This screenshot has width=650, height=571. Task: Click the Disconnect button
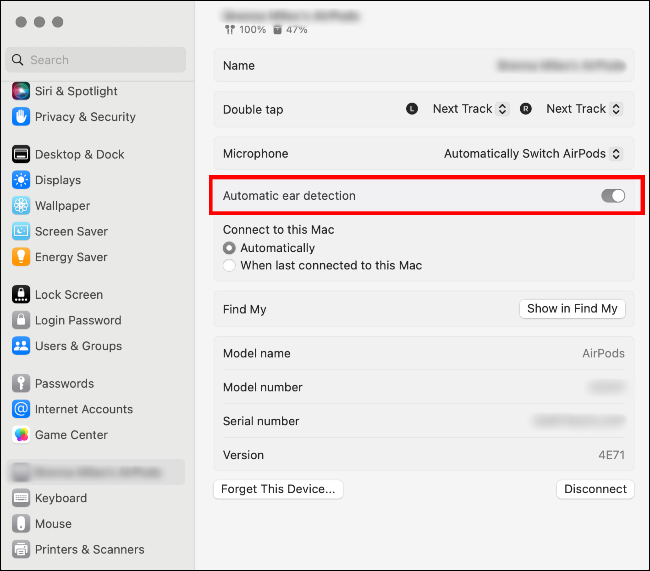point(595,489)
